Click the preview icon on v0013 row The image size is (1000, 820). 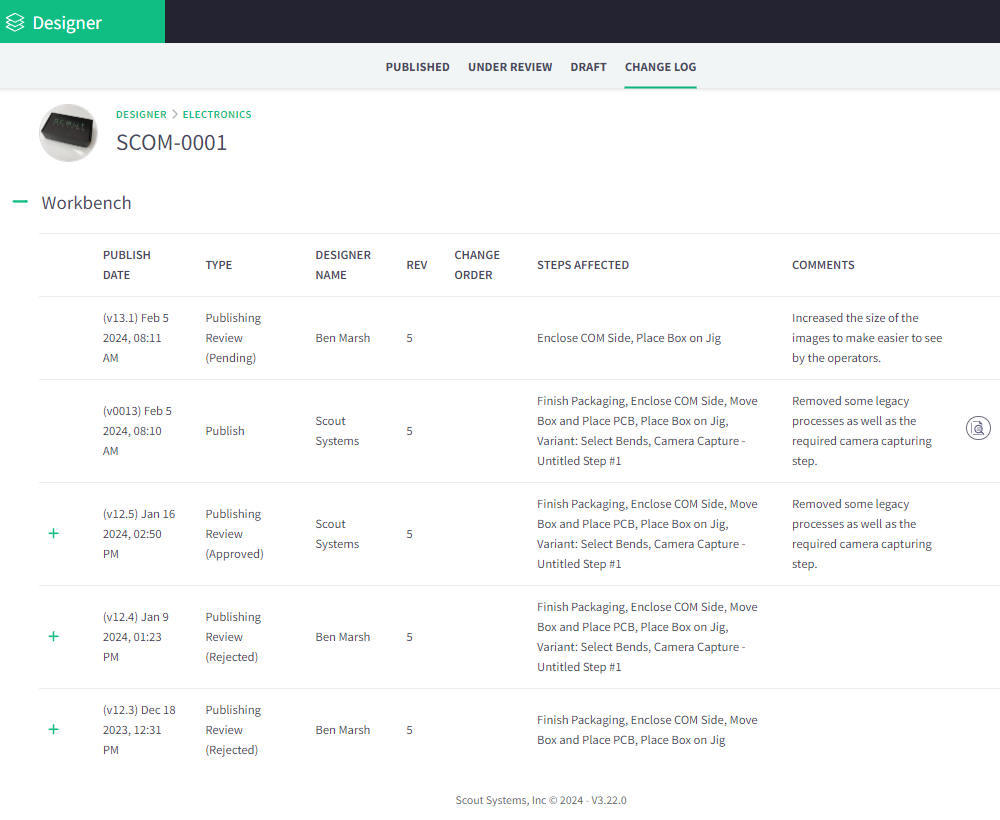coord(977,429)
